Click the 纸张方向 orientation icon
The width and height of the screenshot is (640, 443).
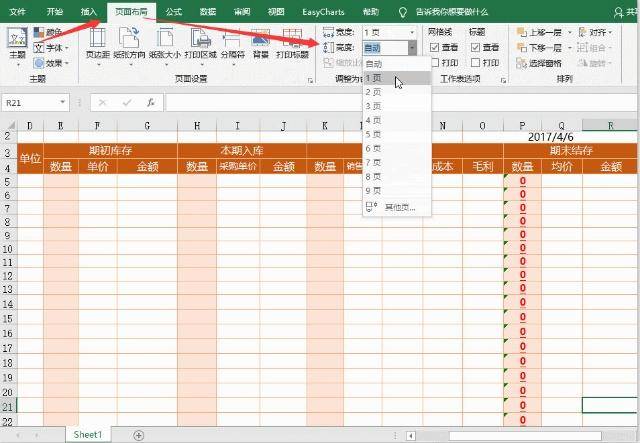tap(127, 43)
